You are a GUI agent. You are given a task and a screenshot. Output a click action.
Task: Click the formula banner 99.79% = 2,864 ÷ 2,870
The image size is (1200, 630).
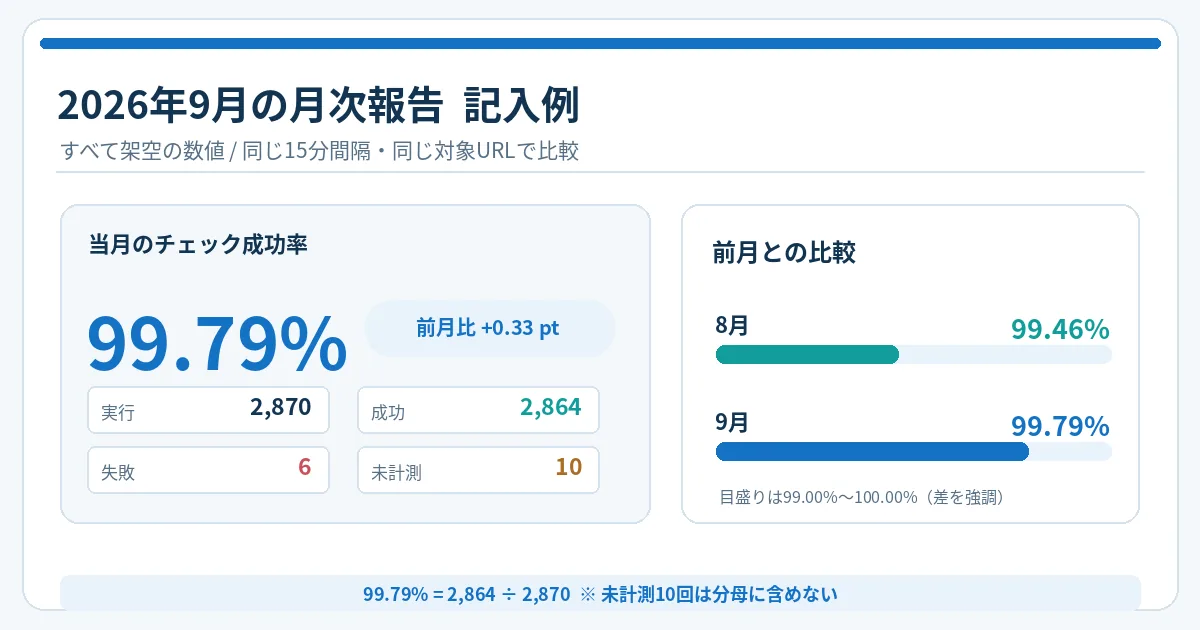click(x=600, y=593)
